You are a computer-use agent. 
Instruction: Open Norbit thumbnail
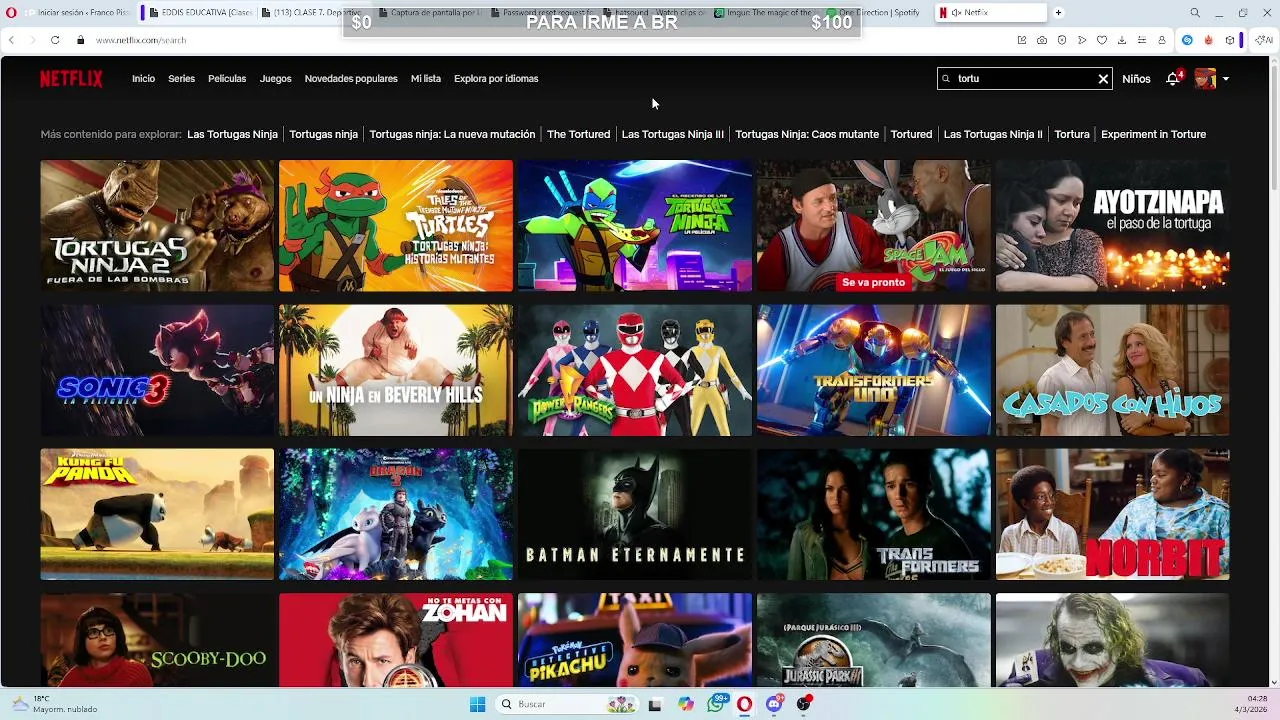click(1113, 514)
